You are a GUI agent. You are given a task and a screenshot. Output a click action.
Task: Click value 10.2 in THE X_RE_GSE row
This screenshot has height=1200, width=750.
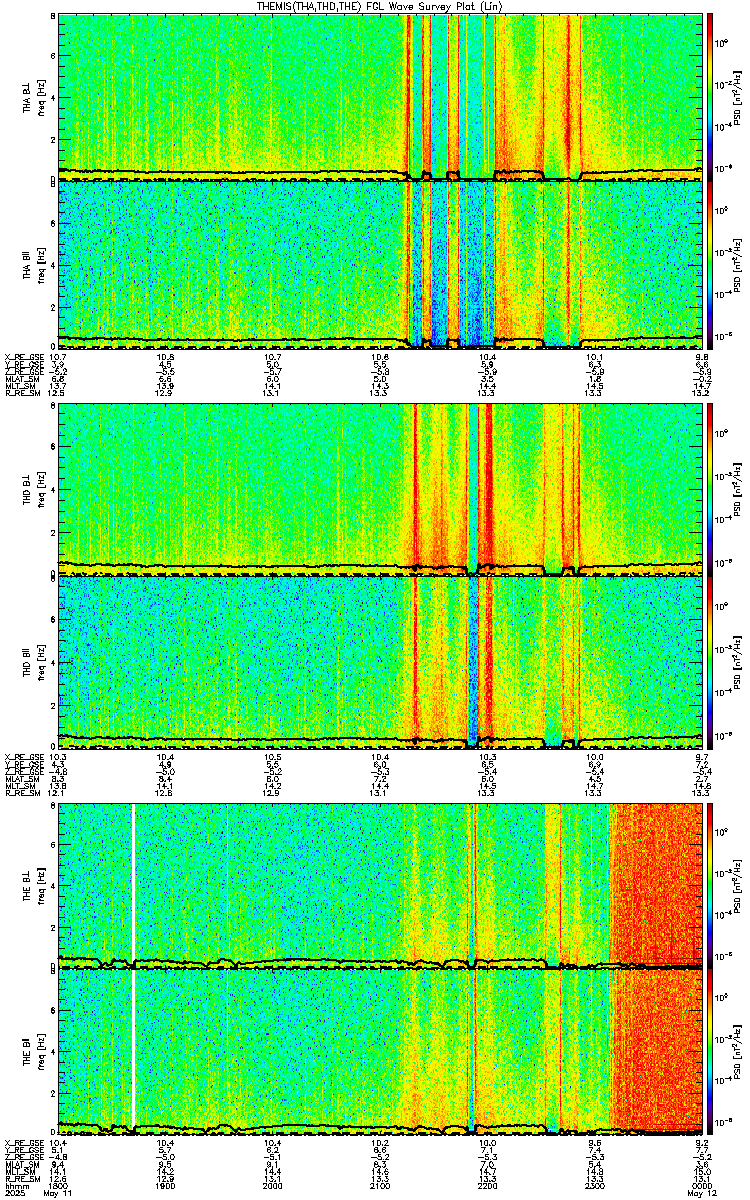[x=381, y=1141]
